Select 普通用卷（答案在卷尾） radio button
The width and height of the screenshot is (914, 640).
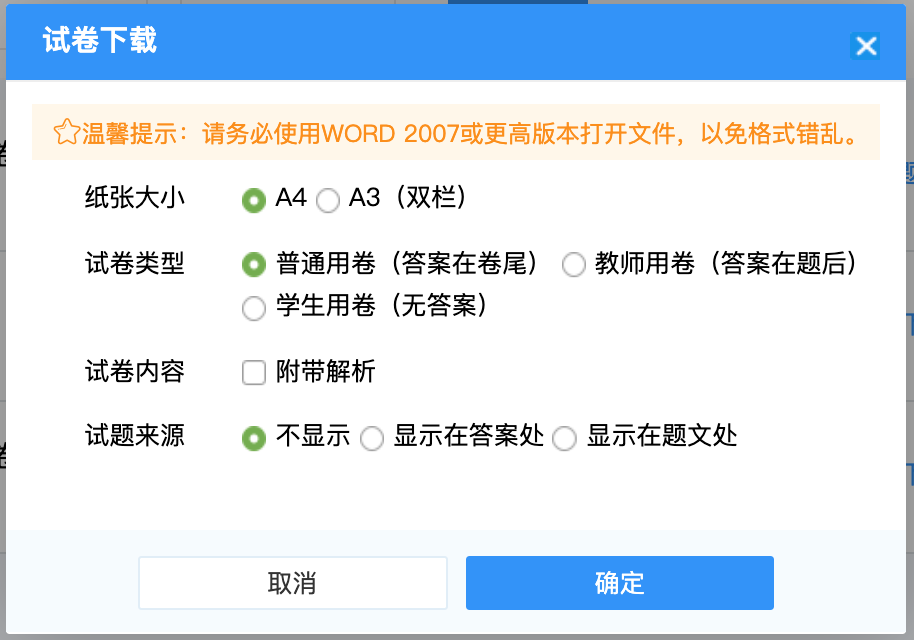click(254, 265)
